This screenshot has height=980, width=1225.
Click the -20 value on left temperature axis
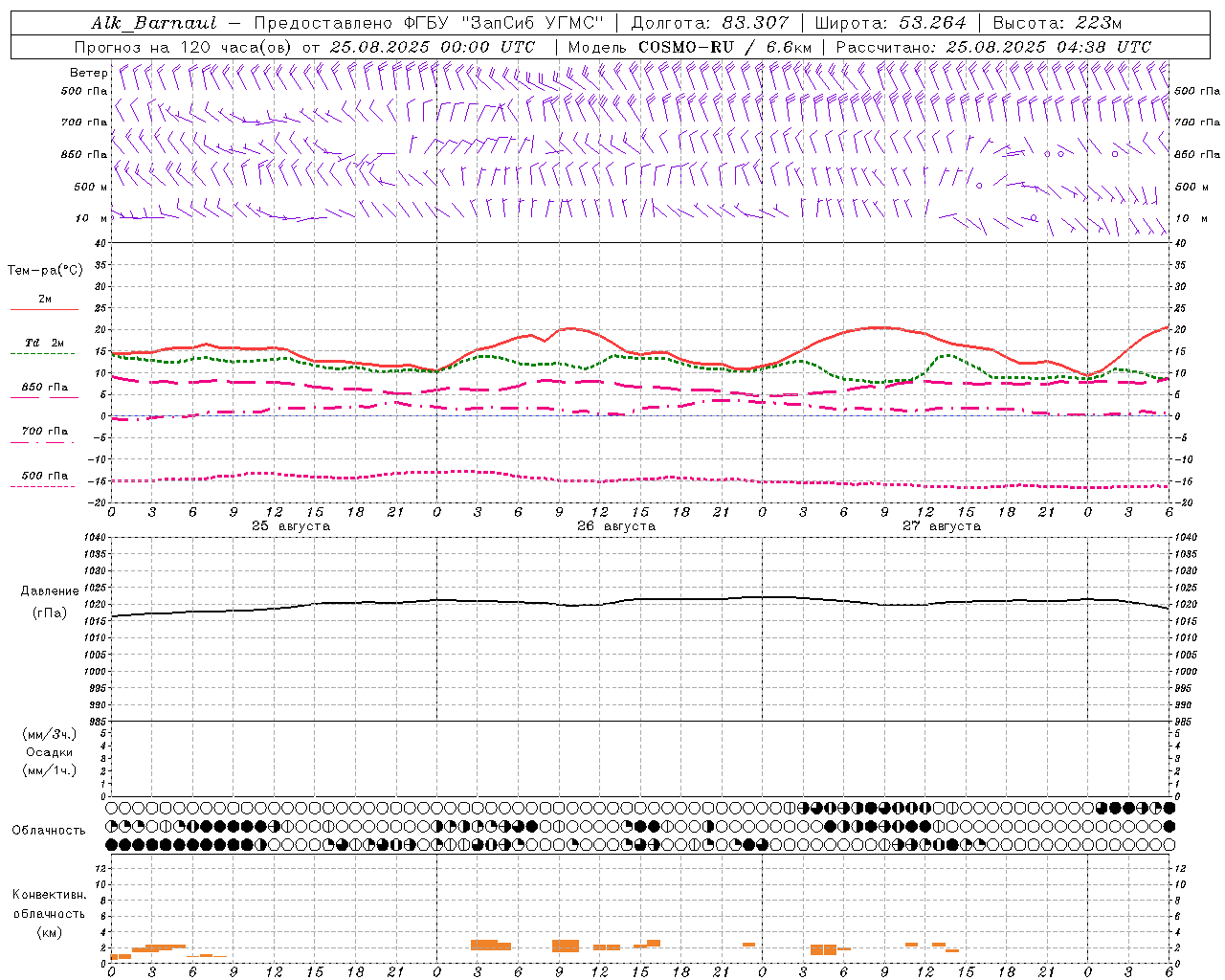(97, 502)
